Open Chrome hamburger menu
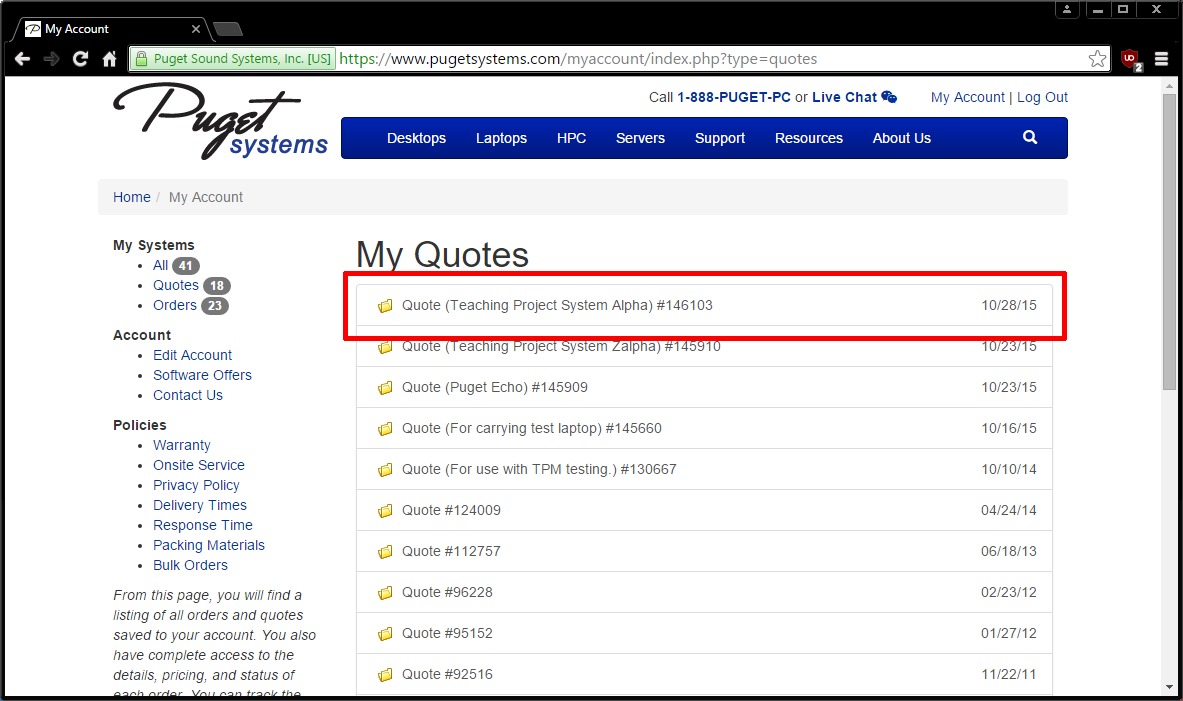This screenshot has width=1183, height=701. click(x=1161, y=59)
